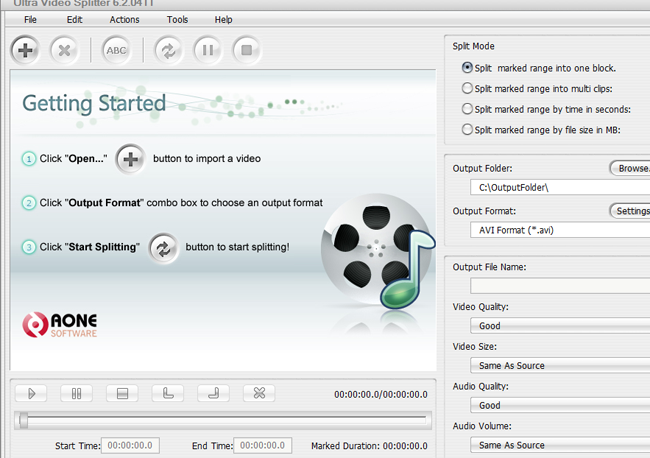This screenshot has width=650, height=458.
Task: Click the Remove (X) toolbar button
Action: coord(64,50)
